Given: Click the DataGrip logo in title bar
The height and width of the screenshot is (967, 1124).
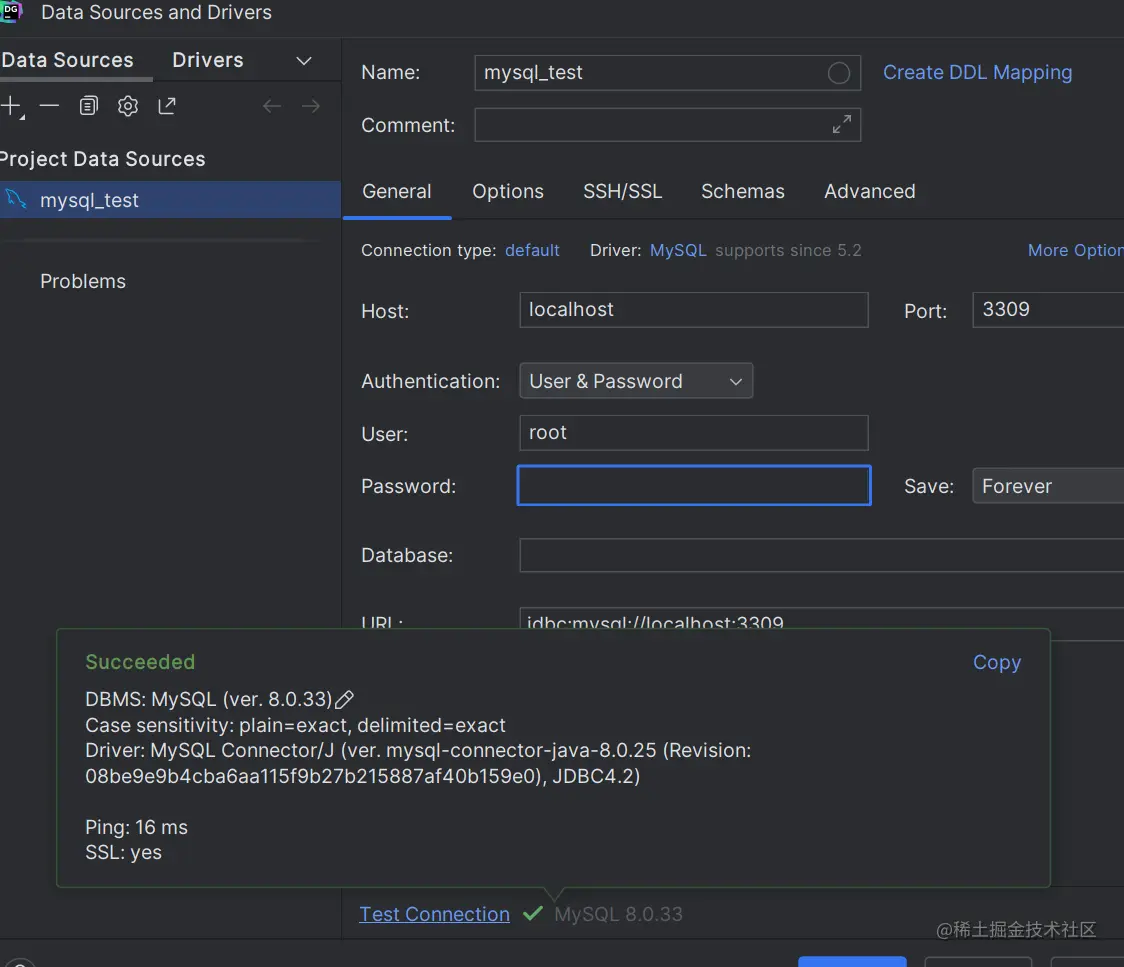Looking at the screenshot, I should pyautogui.click(x=11, y=11).
